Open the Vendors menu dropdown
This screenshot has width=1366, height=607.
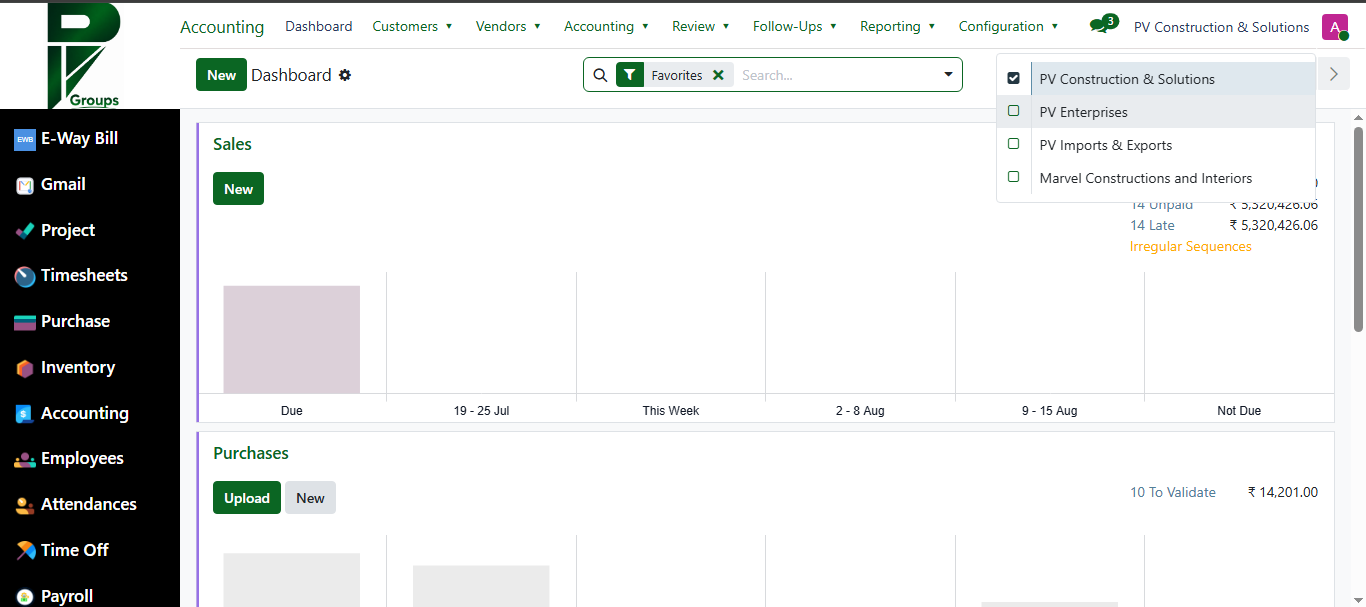coord(508,26)
